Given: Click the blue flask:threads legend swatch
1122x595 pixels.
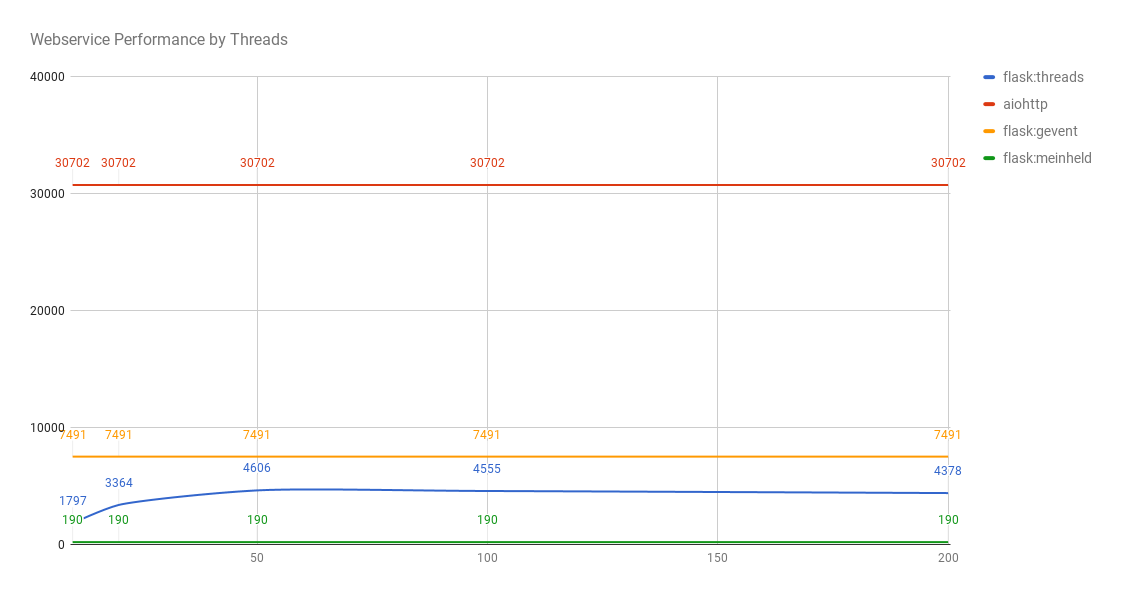Looking at the screenshot, I should (x=990, y=77).
